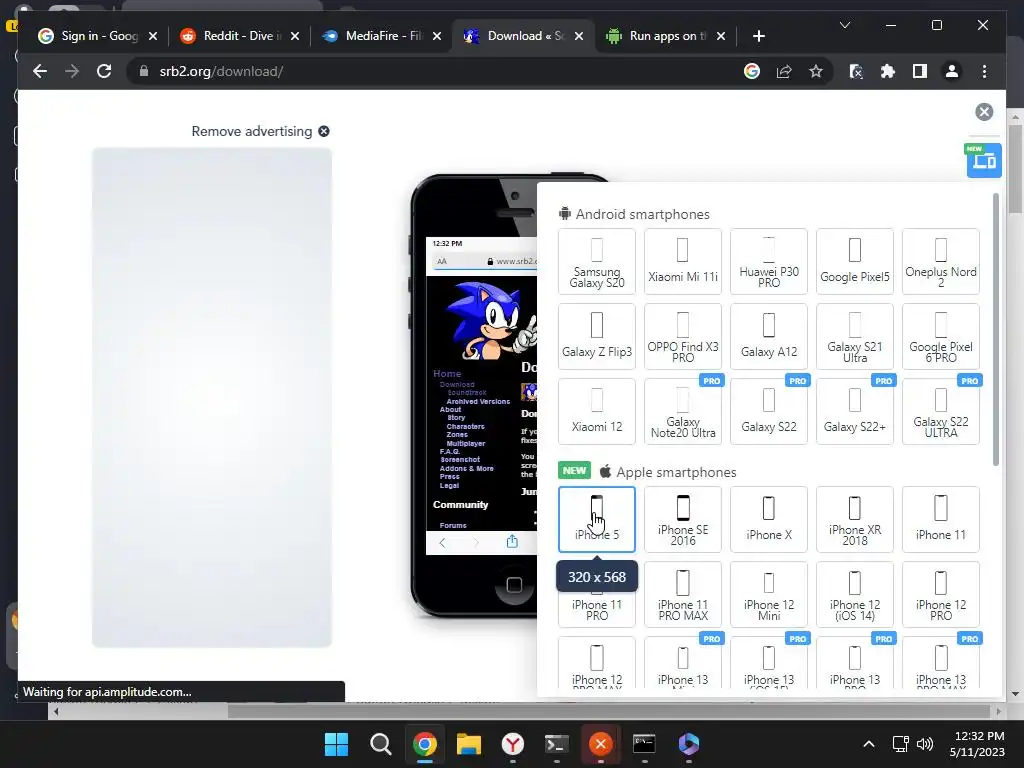Pick the Galaxy A12 device
This screenshot has width=1024, height=768.
pos(769,337)
